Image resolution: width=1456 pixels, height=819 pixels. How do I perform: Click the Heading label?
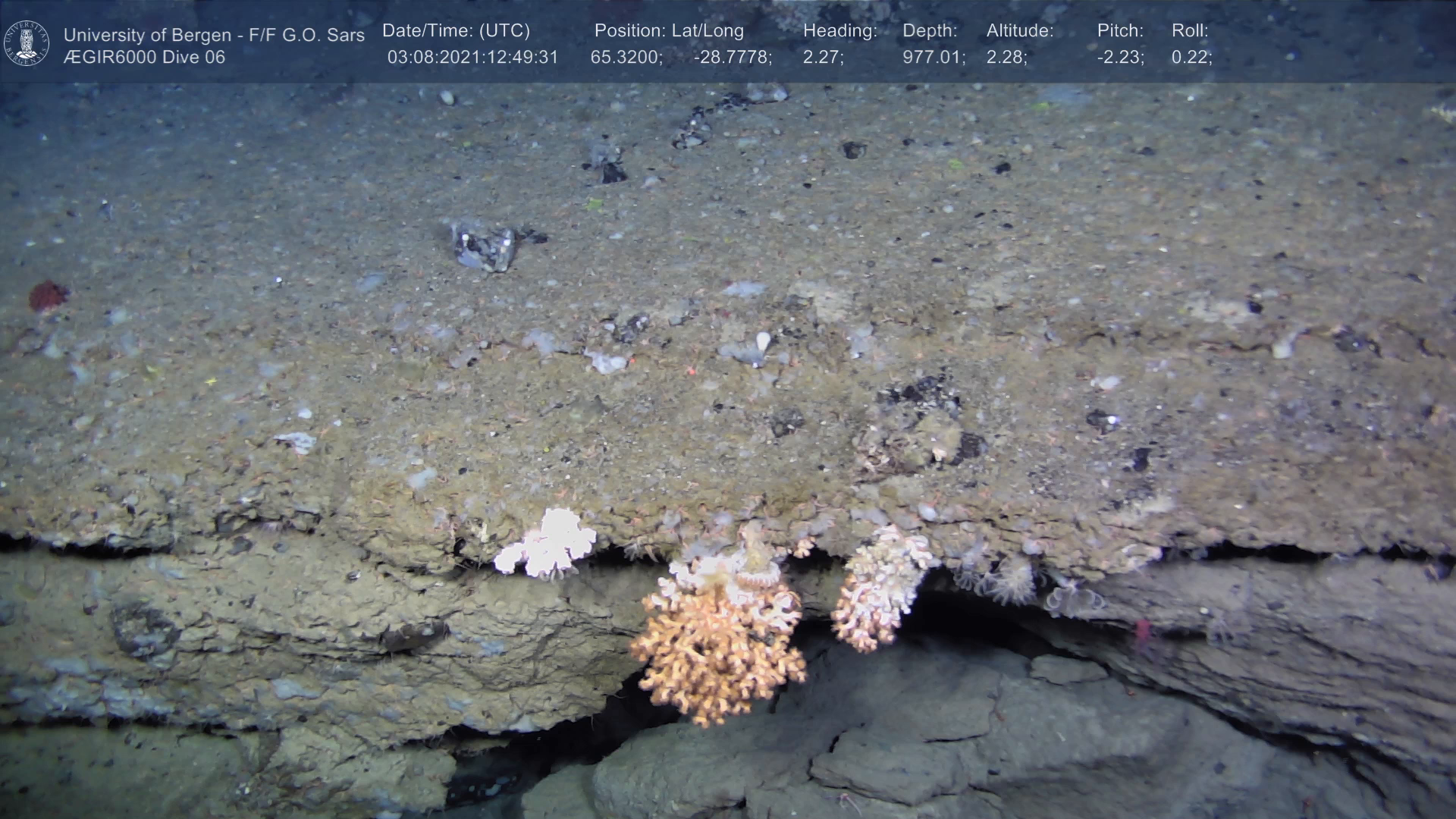839,31
